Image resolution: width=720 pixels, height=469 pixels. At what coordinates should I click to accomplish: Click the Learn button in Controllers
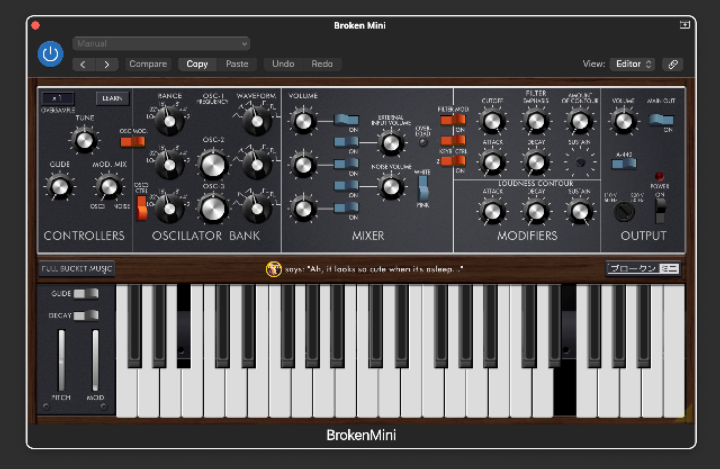tap(112, 98)
